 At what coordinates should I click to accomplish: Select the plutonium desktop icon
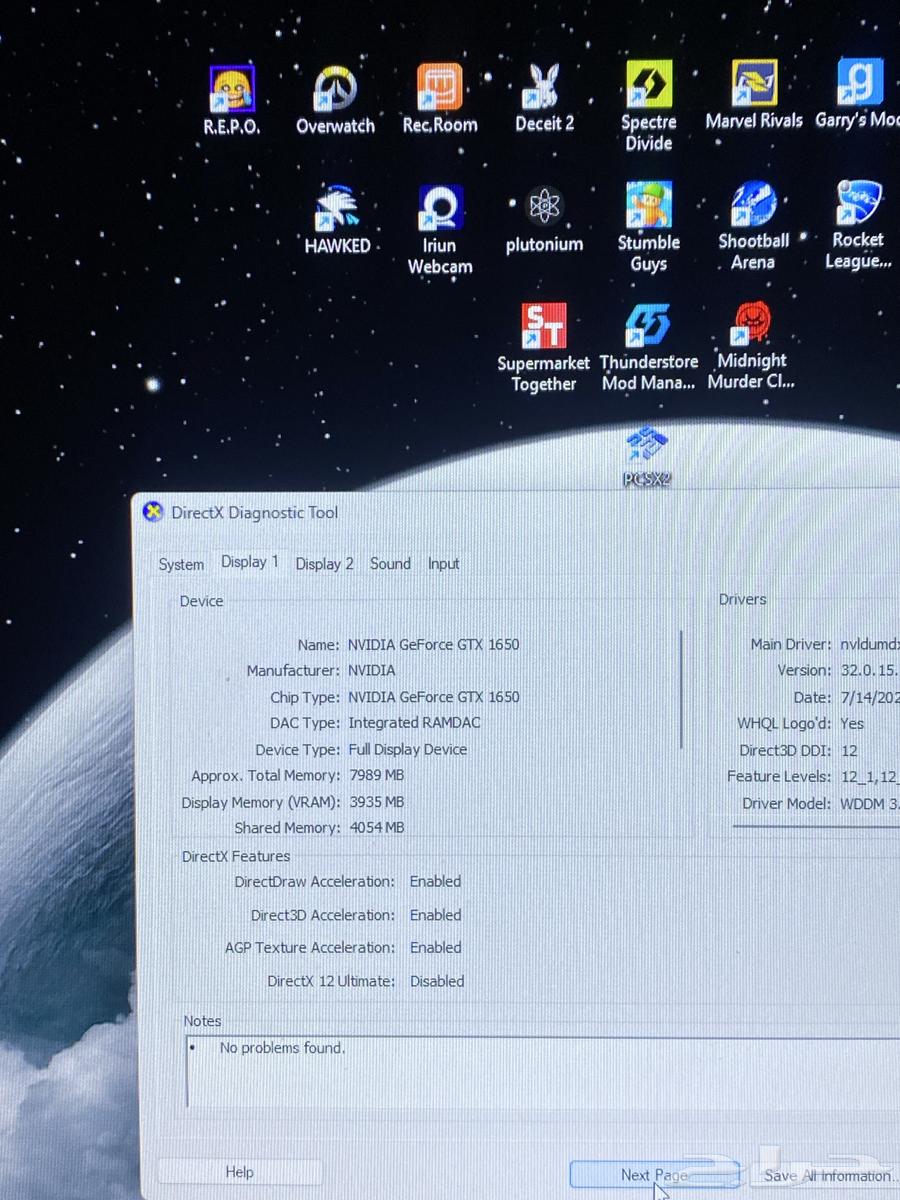click(x=544, y=220)
